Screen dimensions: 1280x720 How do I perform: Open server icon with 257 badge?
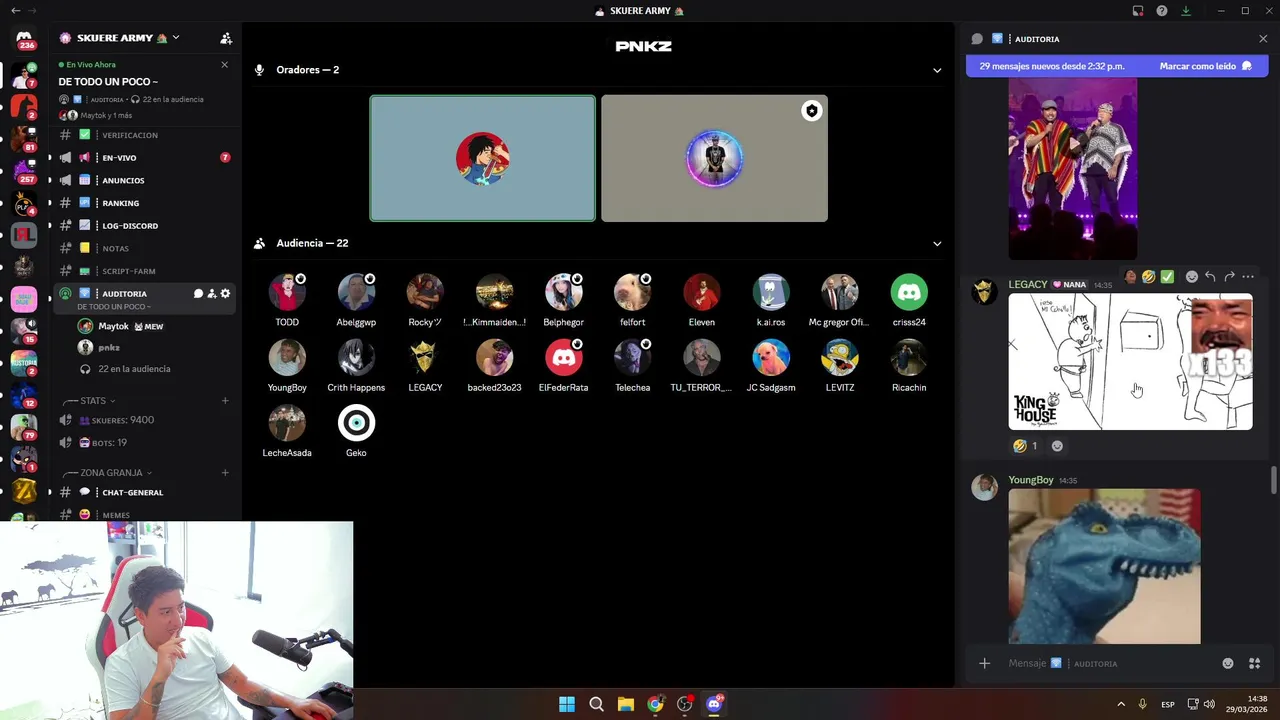[x=24, y=170]
